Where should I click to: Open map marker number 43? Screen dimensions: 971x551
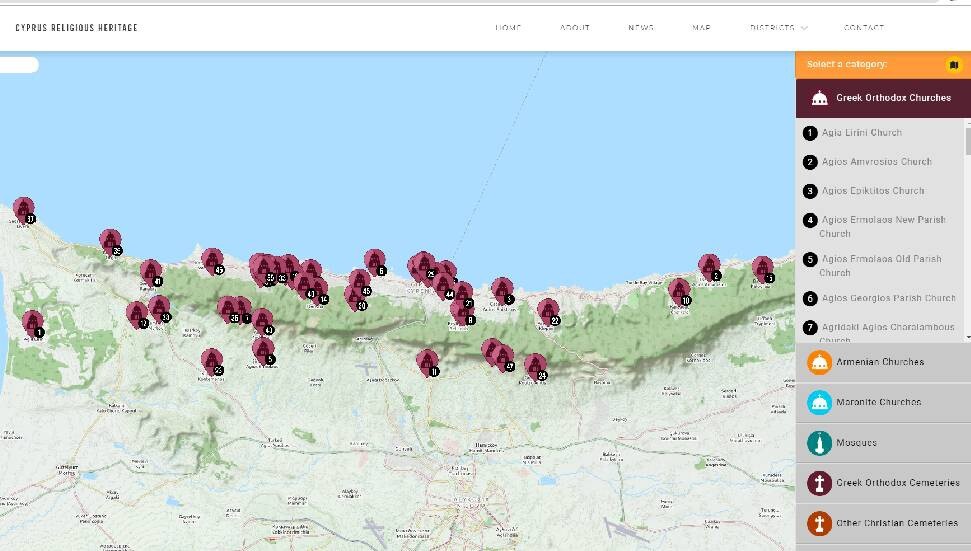tap(262, 321)
